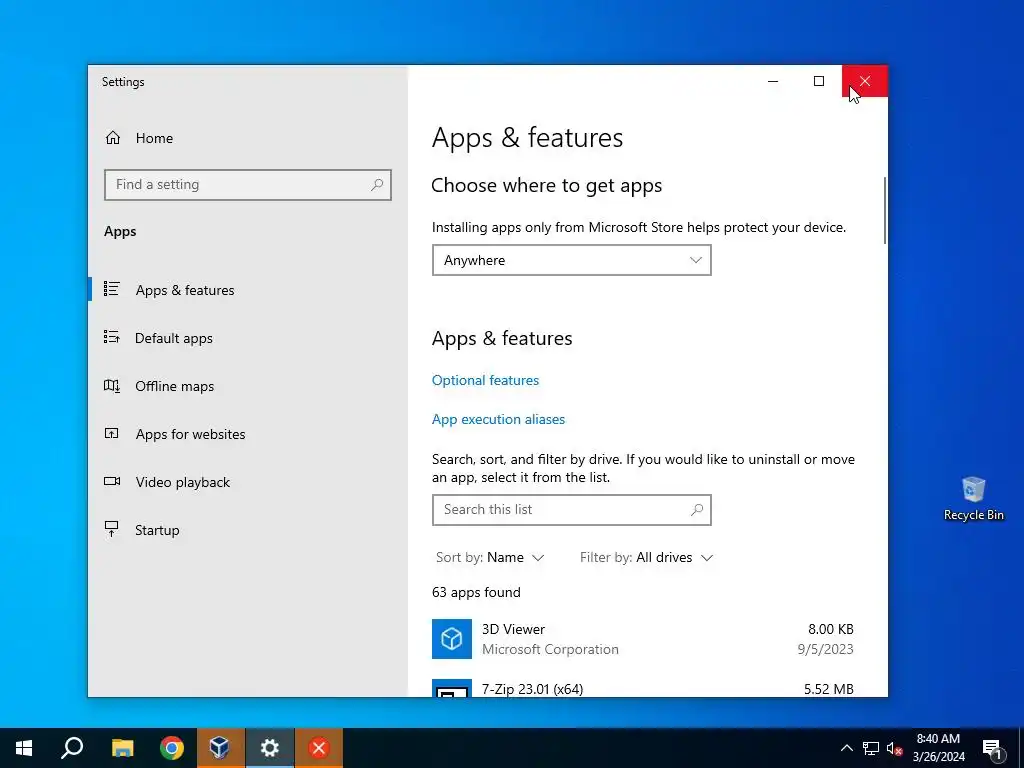Open Video playback settings

click(x=182, y=482)
